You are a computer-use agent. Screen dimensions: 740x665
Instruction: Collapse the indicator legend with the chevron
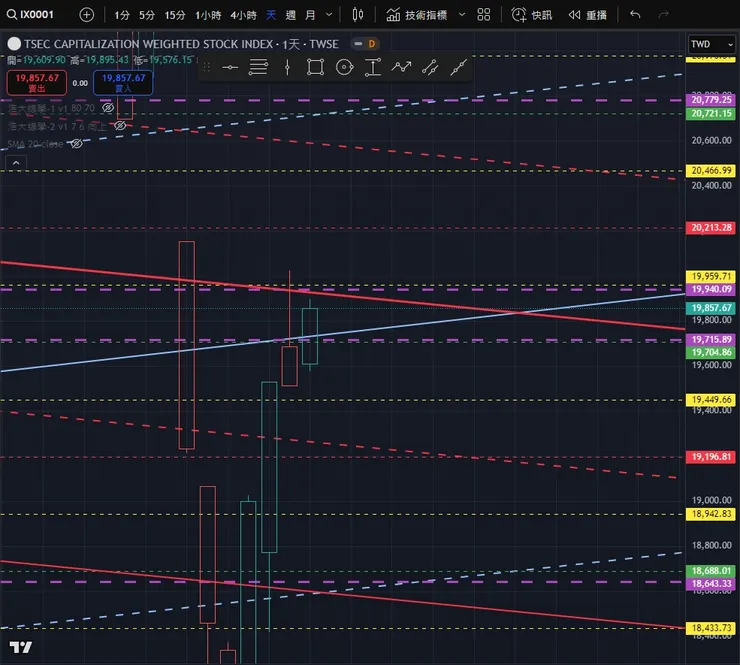[16, 163]
